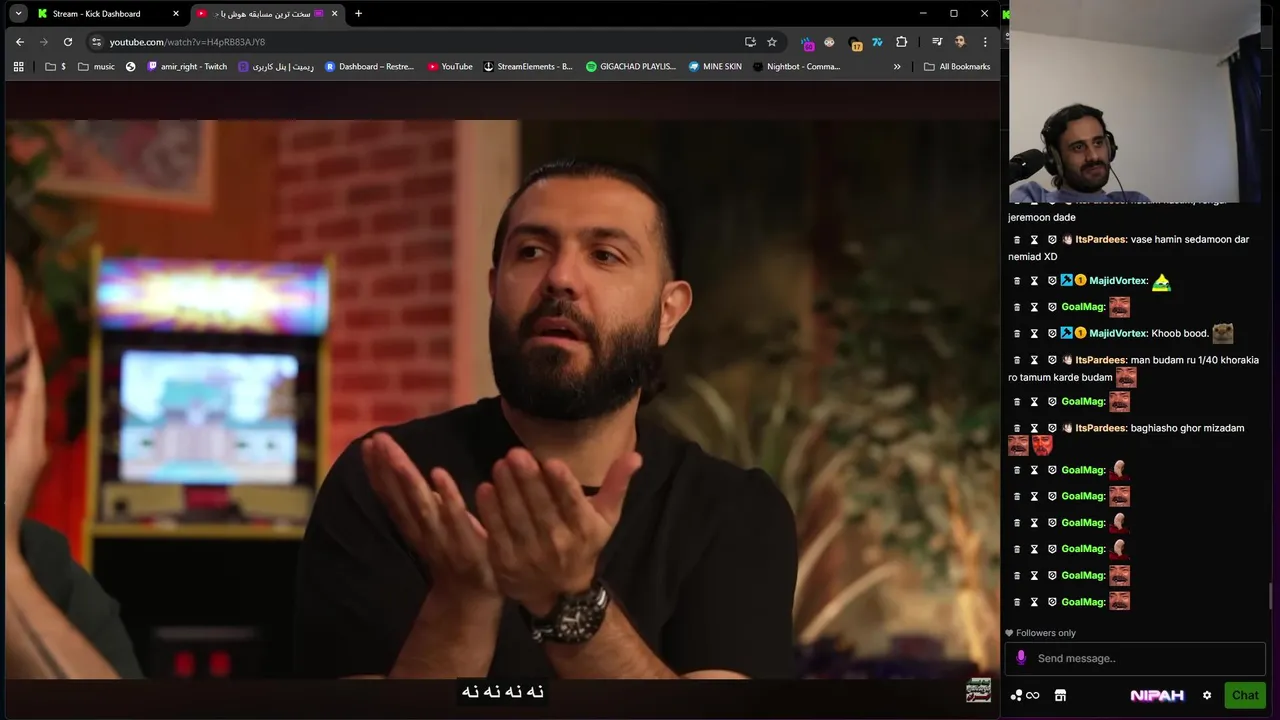
Task: Open the StreamElements bookmark
Action: (x=528, y=66)
